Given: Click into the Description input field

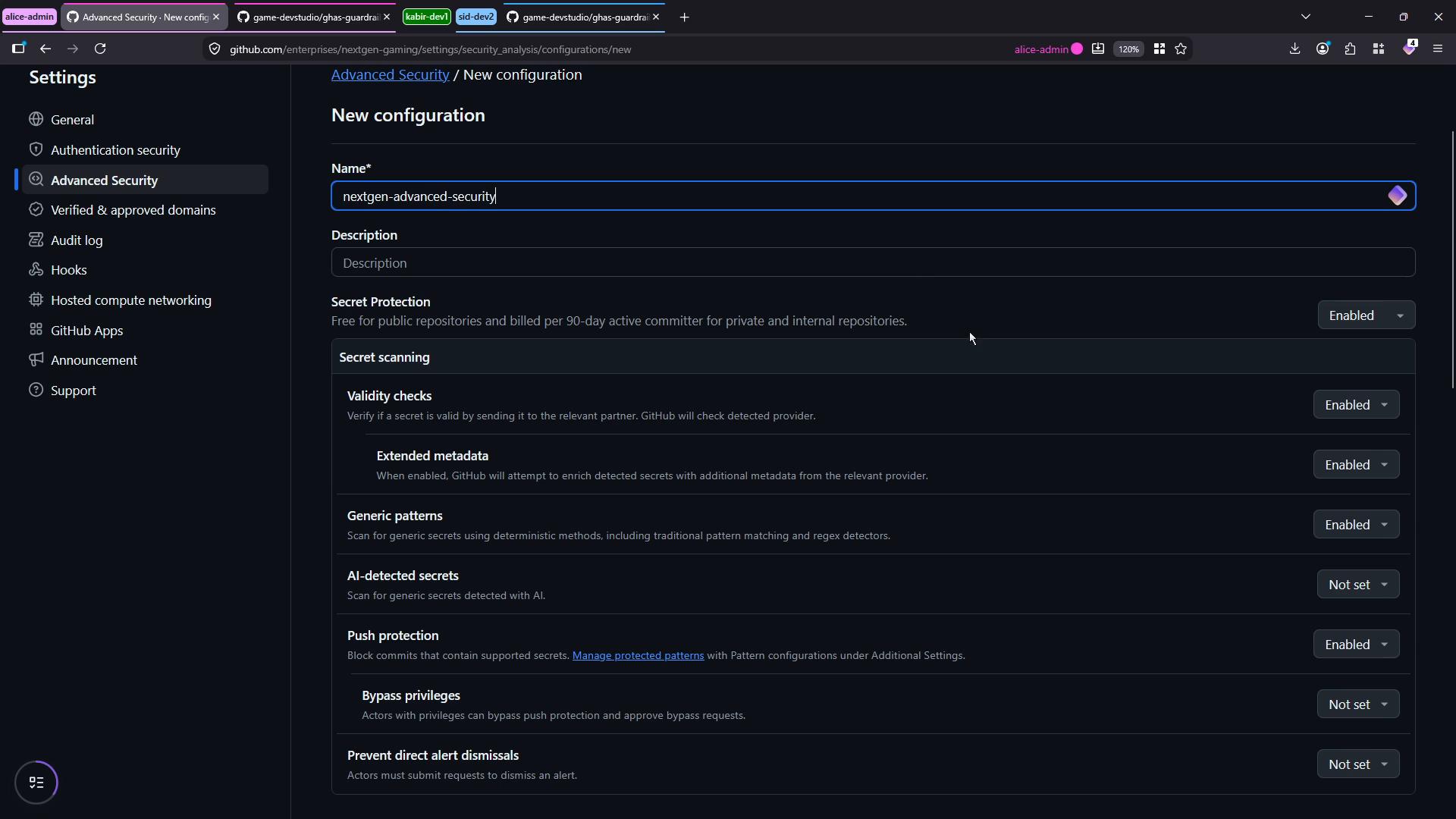Looking at the screenshot, I should (873, 262).
